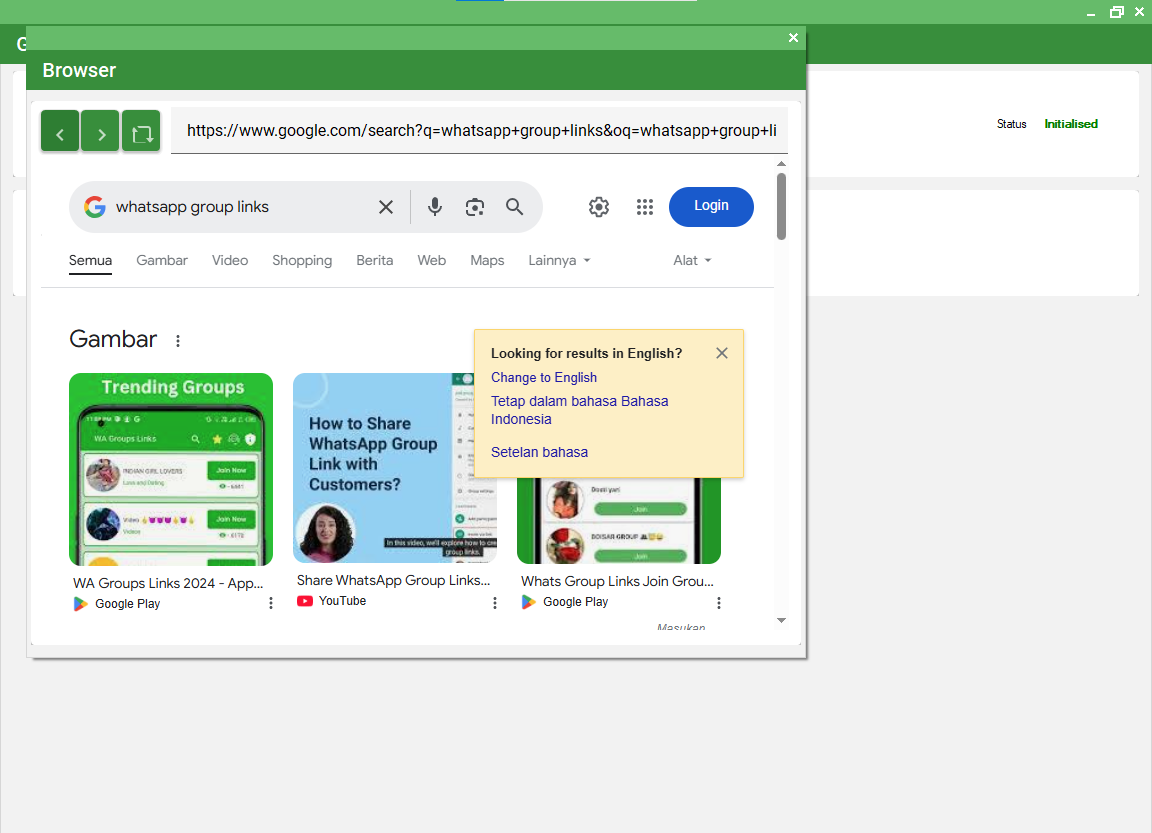Go back with the browser back arrow

pyautogui.click(x=60, y=131)
